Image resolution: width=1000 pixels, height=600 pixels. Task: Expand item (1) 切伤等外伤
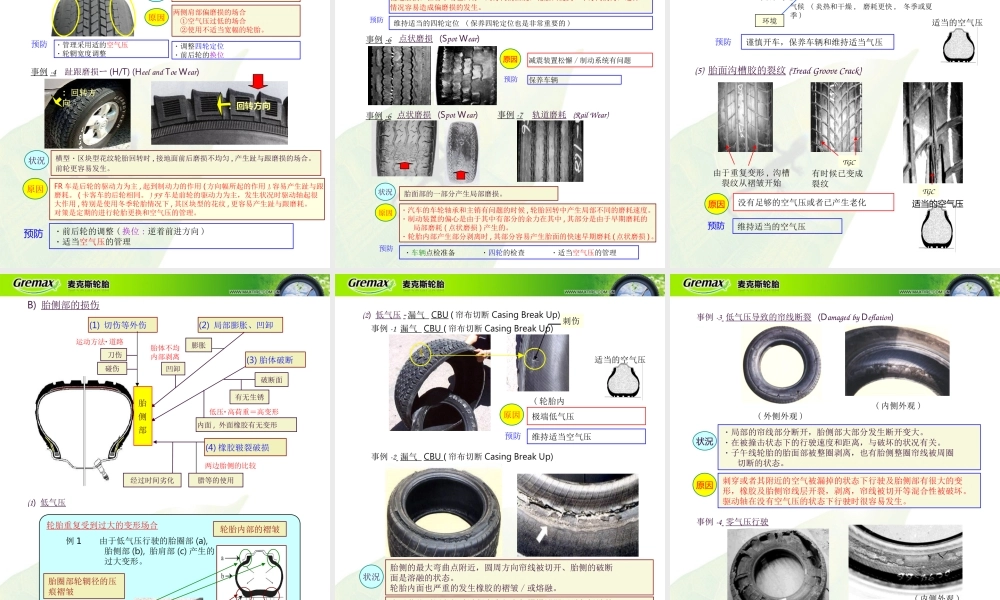pos(123,322)
